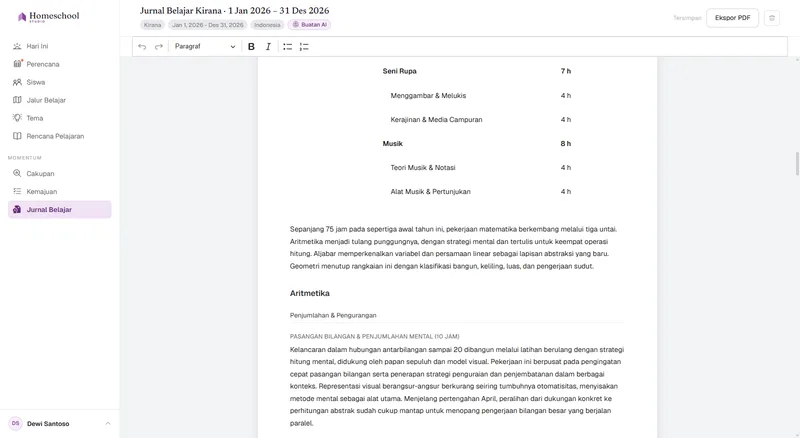This screenshot has width=800, height=438.
Task: Open Cakupan under Momentum
Action: pyautogui.click(x=59, y=174)
